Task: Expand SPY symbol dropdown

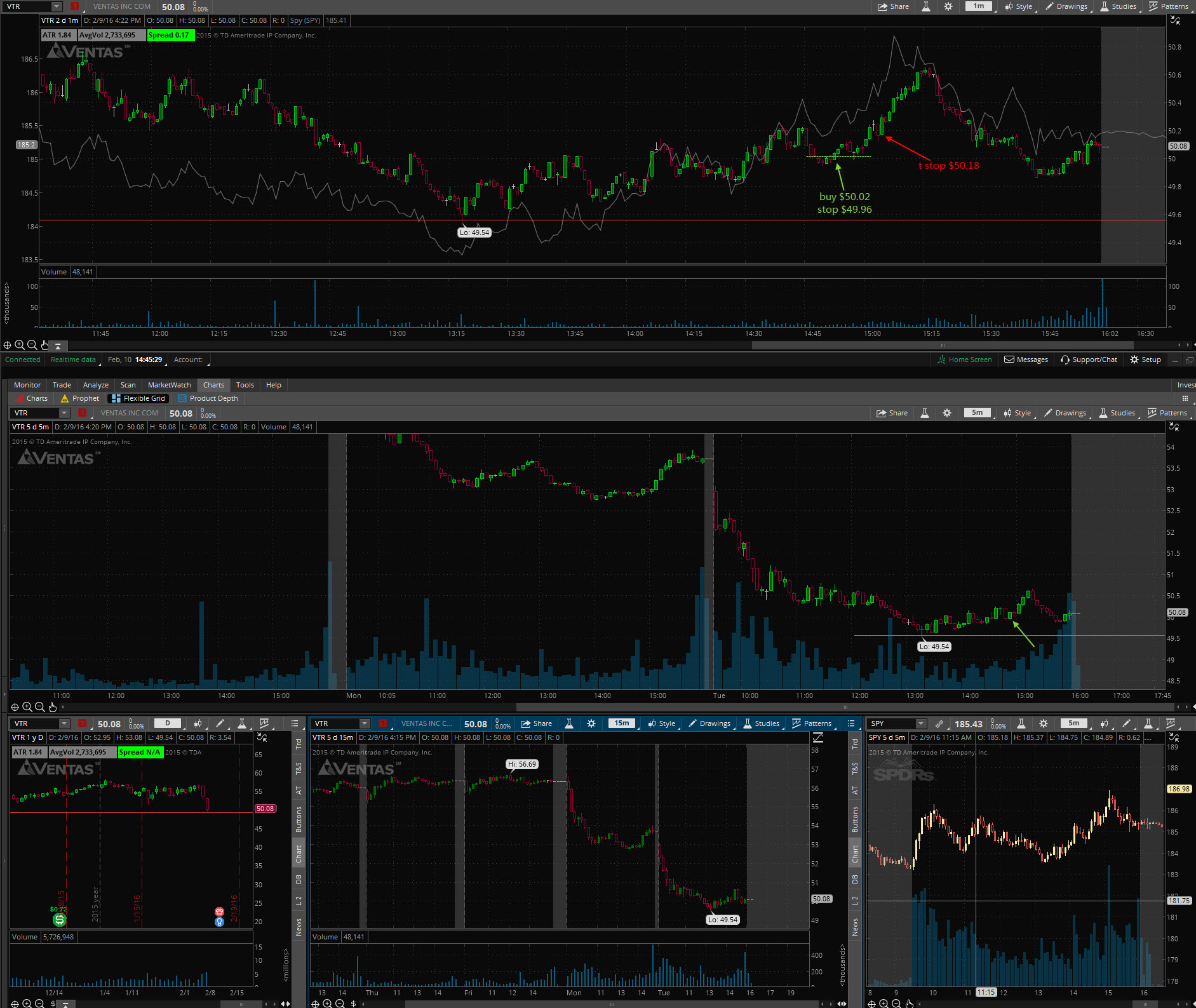Action: 921,723
